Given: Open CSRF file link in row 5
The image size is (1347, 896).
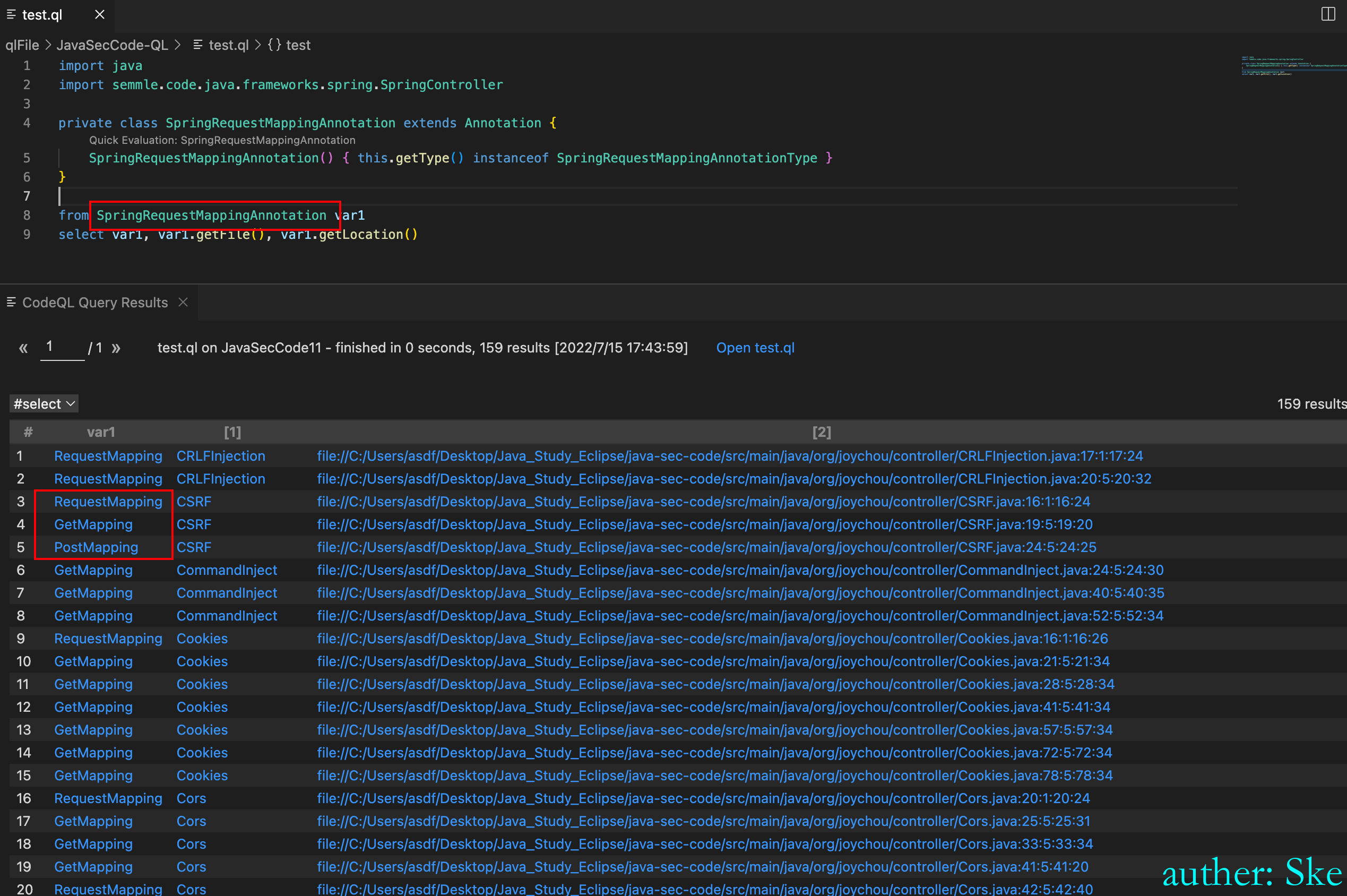Looking at the screenshot, I should 194,547.
